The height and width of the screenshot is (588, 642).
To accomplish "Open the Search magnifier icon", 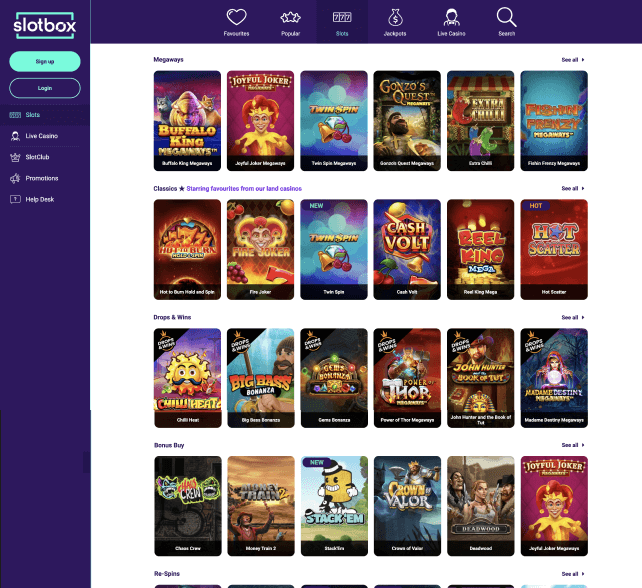I will (x=506, y=17).
